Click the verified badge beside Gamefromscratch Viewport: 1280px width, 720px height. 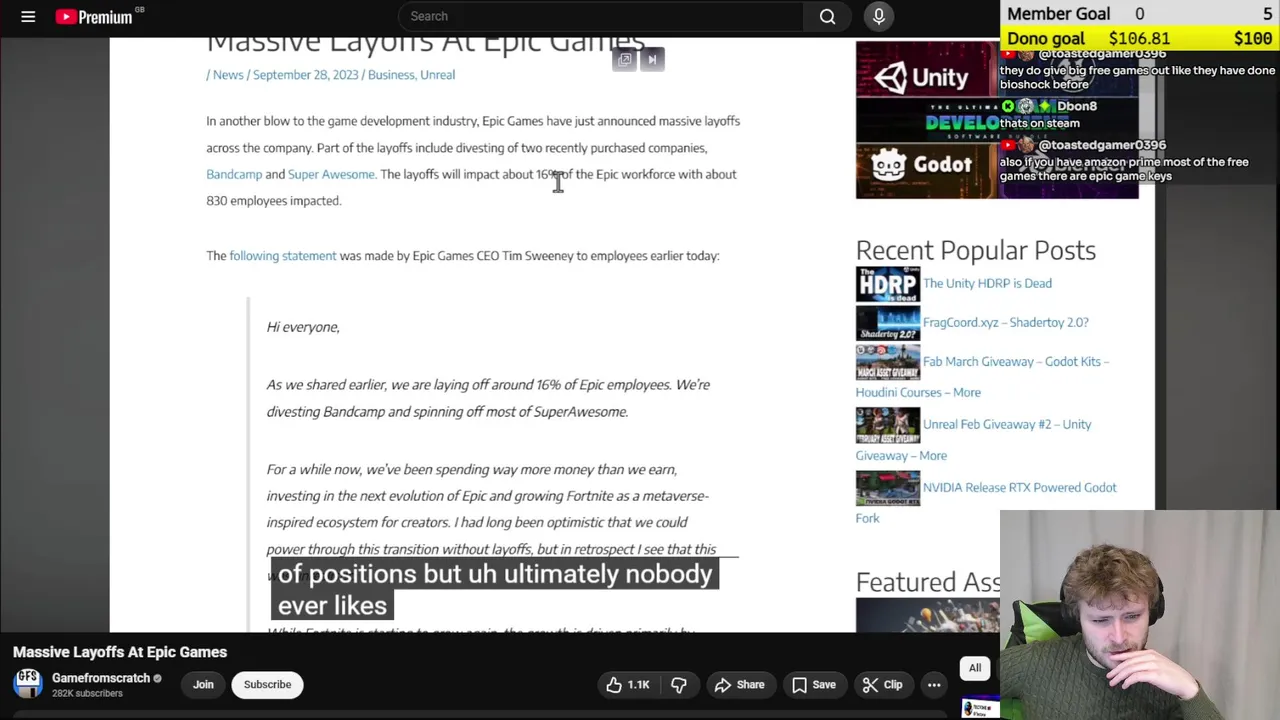coord(157,678)
